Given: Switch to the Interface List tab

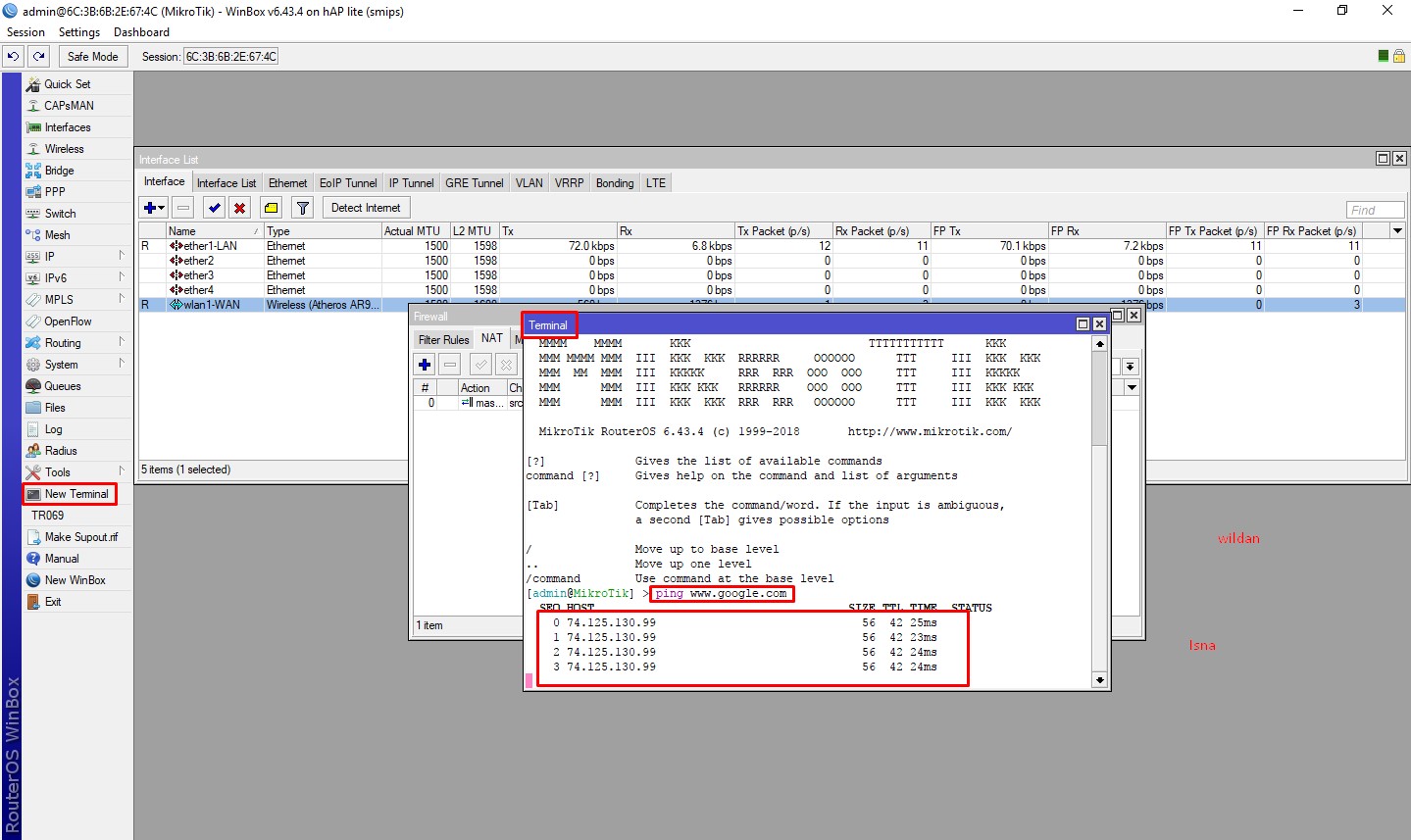Looking at the screenshot, I should click(x=227, y=183).
